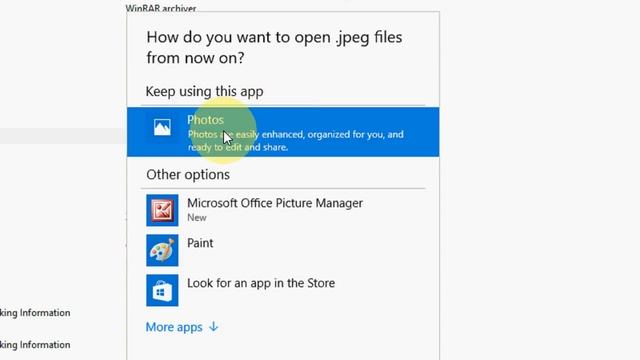Select Microsoft Office Picture Manager option

tap(283, 210)
